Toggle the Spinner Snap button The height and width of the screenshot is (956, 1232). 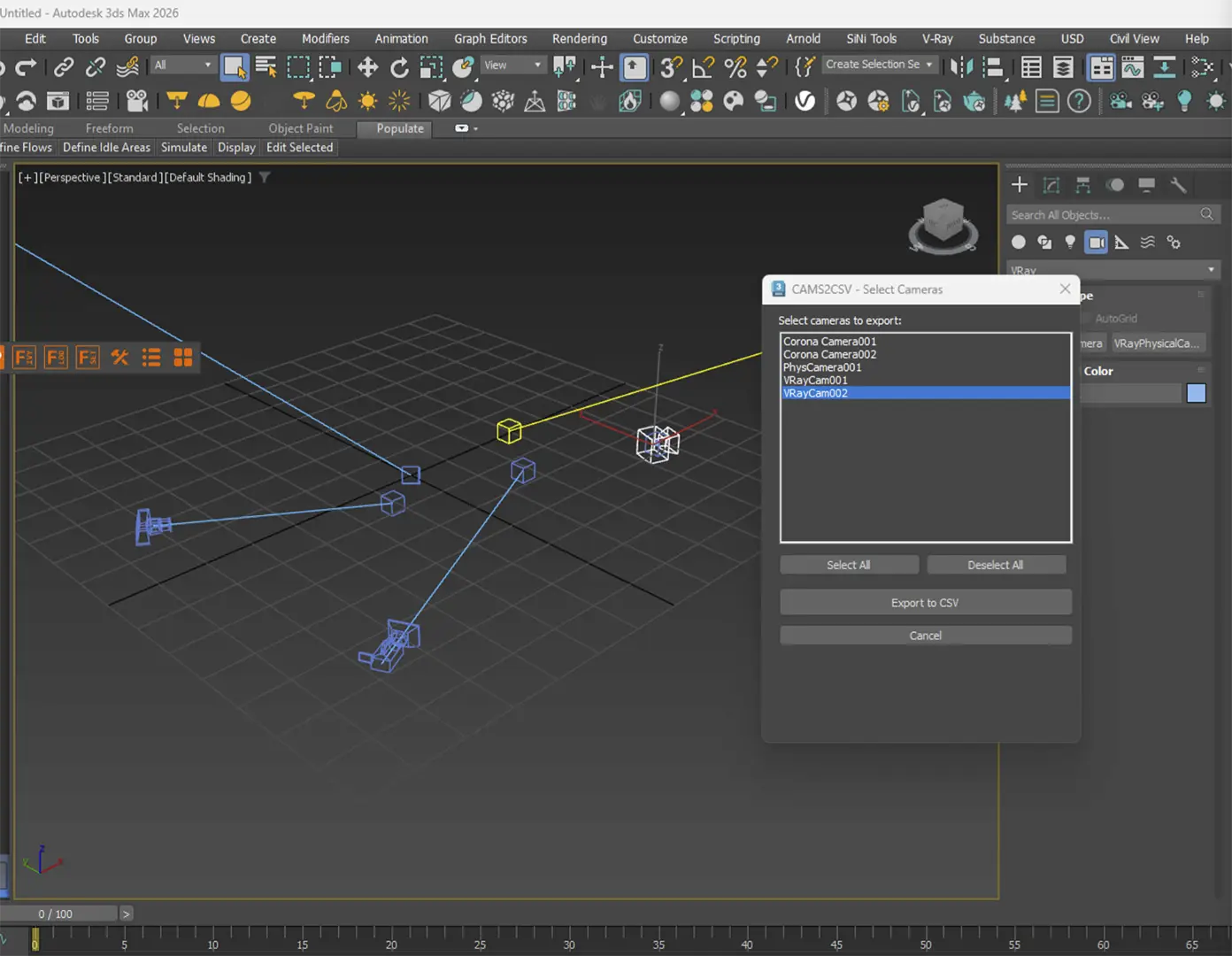(x=767, y=66)
